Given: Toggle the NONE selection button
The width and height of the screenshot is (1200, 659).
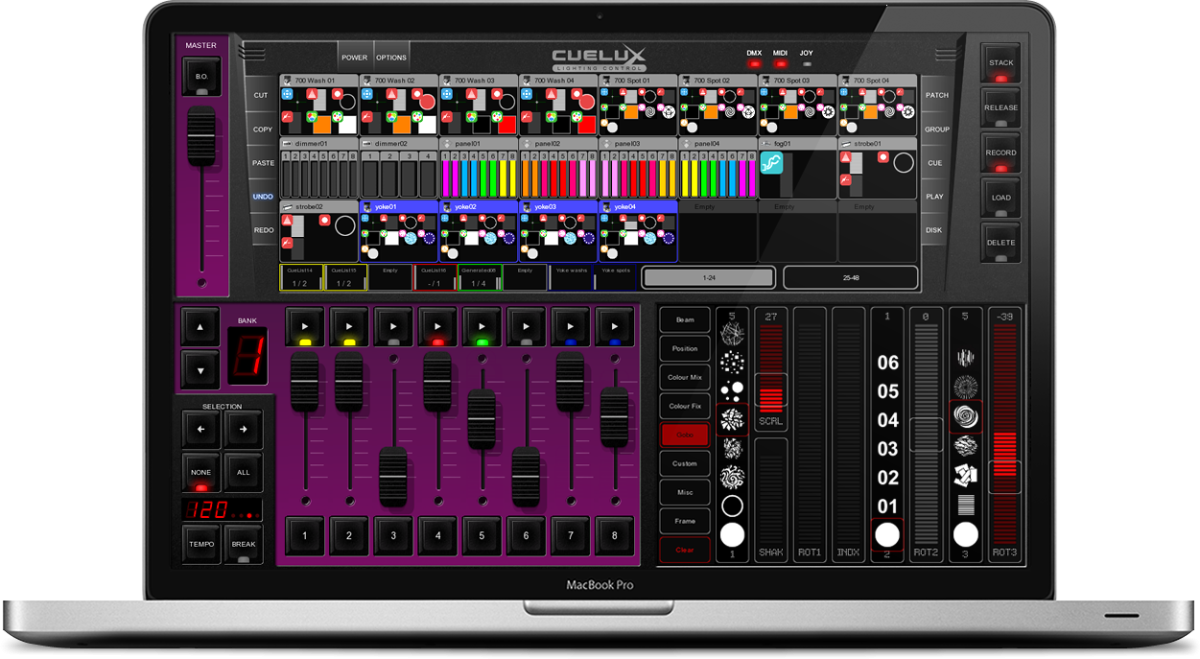Looking at the screenshot, I should click(x=200, y=473).
